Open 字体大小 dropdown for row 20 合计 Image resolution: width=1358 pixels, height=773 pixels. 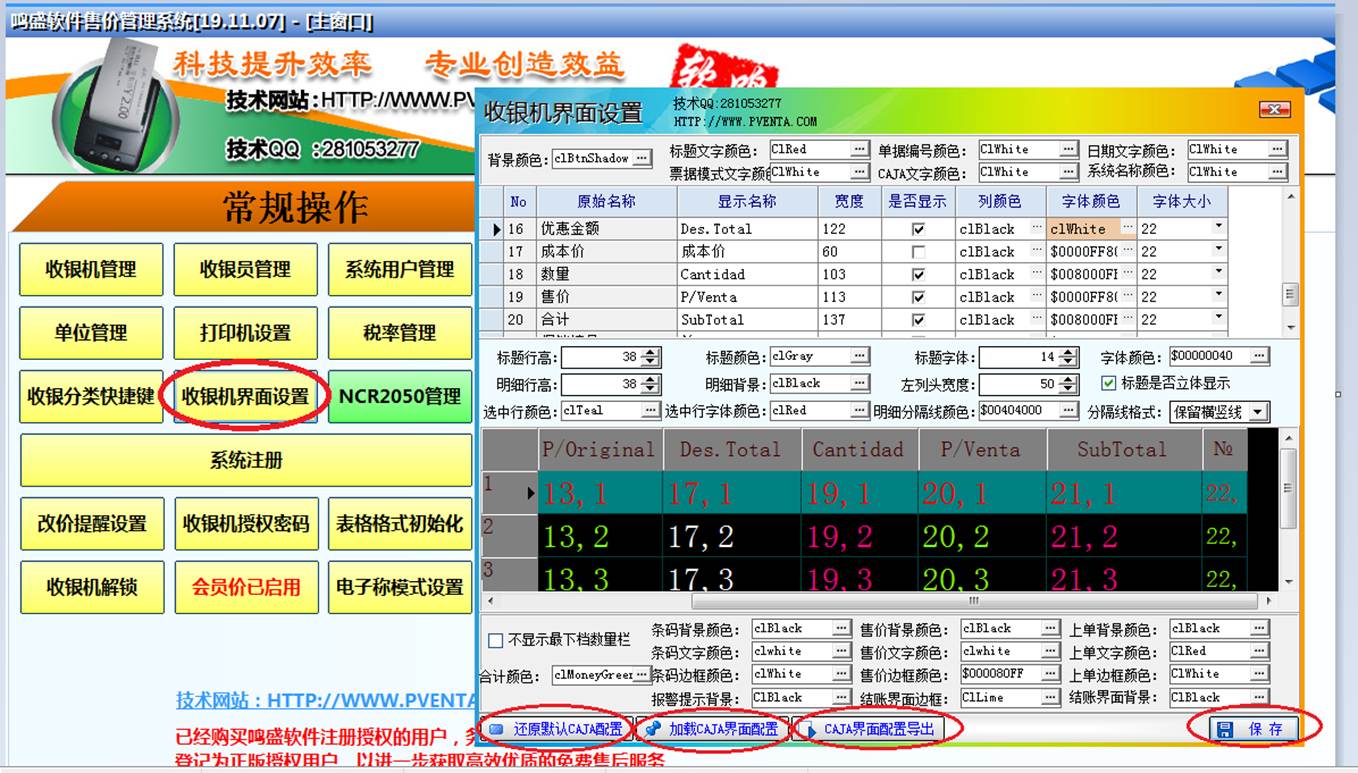pos(1218,320)
